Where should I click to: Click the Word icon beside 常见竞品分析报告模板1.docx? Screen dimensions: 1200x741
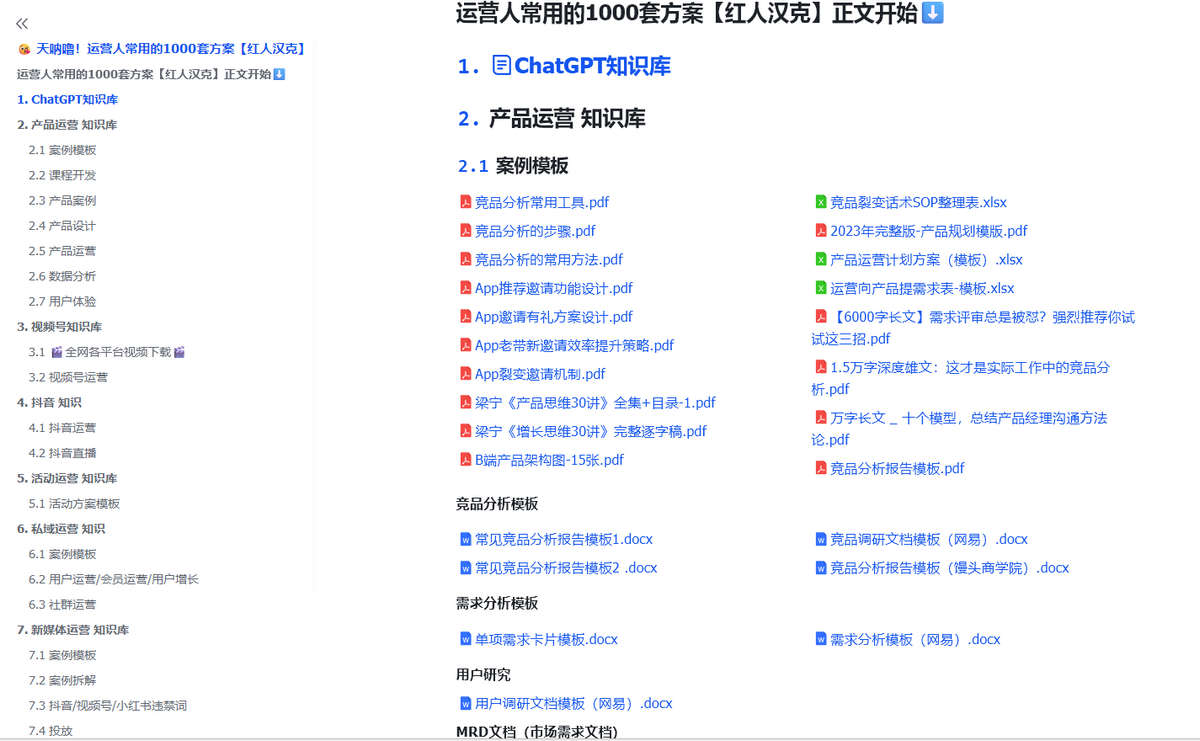[465, 539]
